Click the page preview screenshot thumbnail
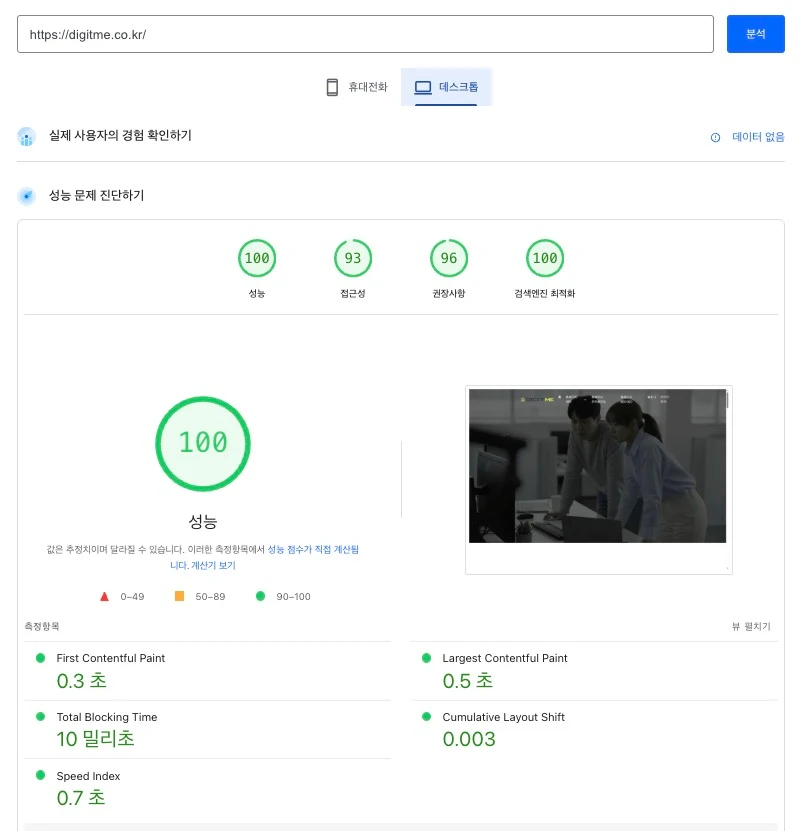Viewport: 802px width, 831px height. point(597,466)
